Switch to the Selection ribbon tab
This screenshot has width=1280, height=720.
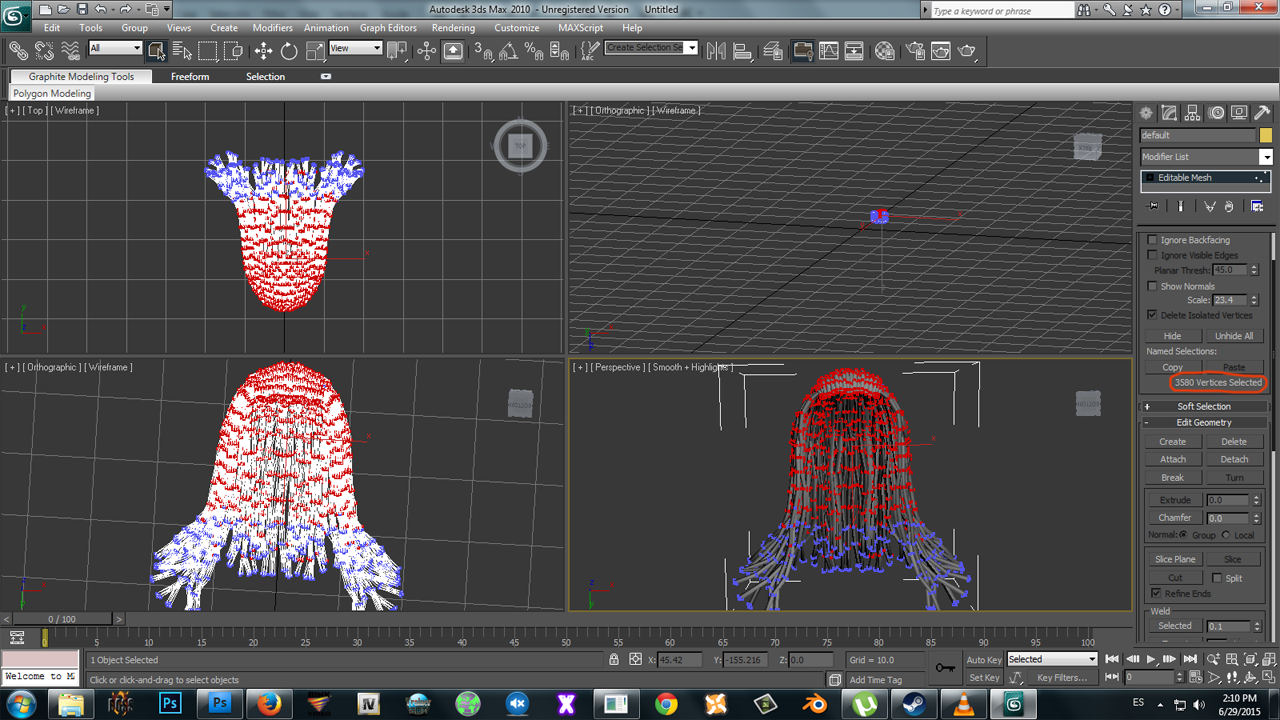click(265, 77)
